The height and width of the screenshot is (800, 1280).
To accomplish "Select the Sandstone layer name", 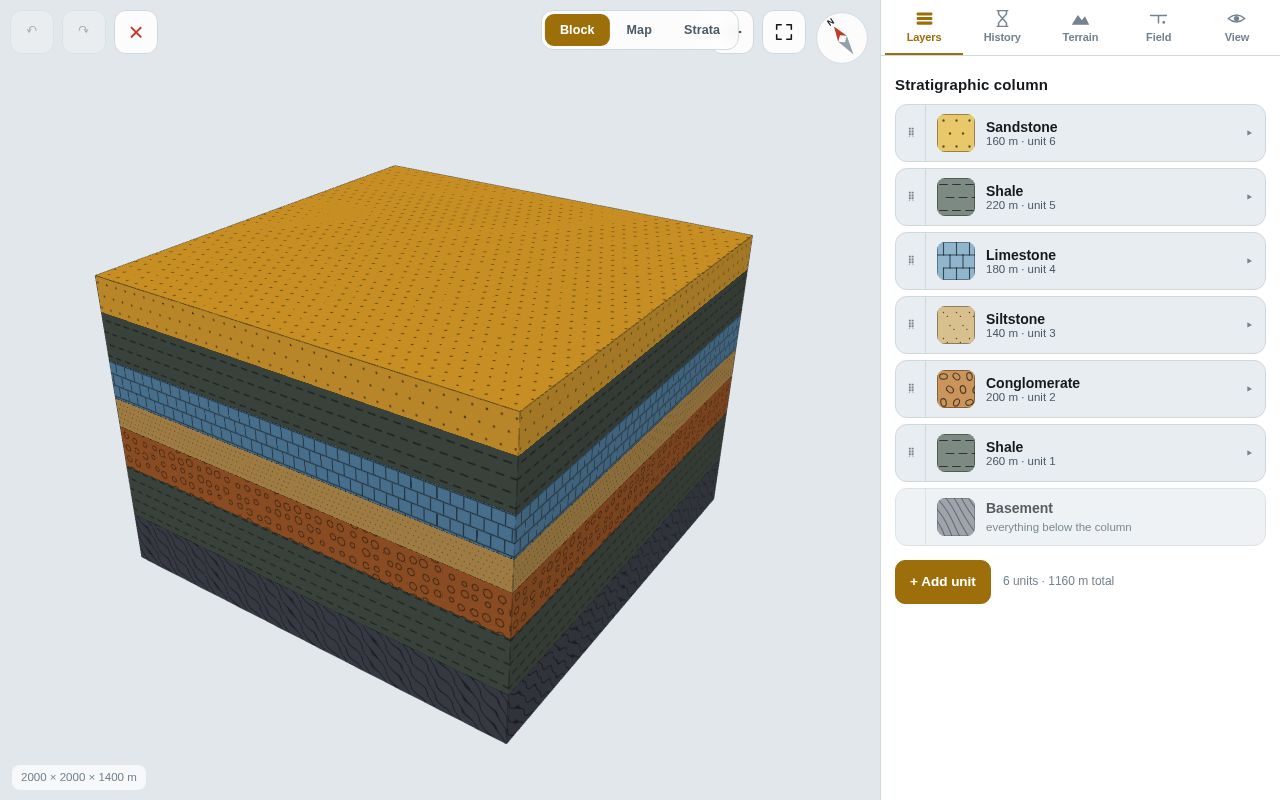I will [x=1021, y=127].
